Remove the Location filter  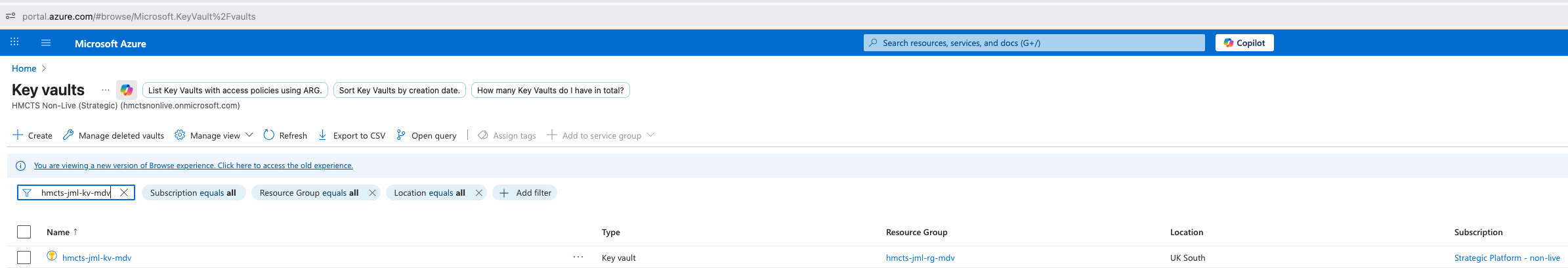[x=478, y=192]
